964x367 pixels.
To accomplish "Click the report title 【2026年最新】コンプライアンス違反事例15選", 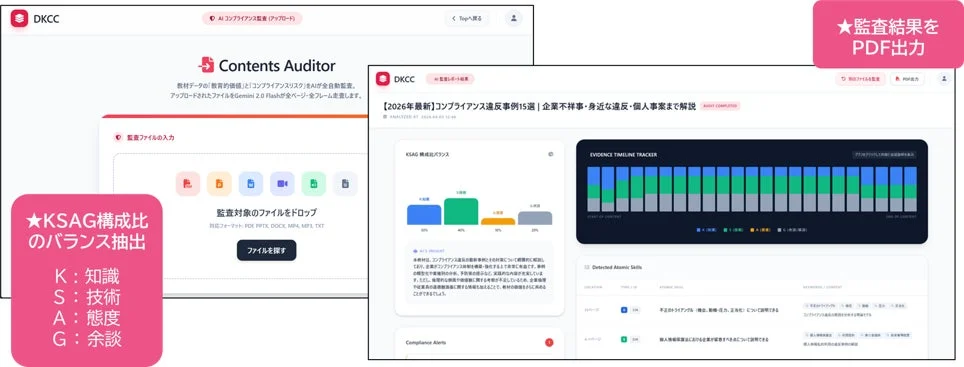I will (539, 106).
